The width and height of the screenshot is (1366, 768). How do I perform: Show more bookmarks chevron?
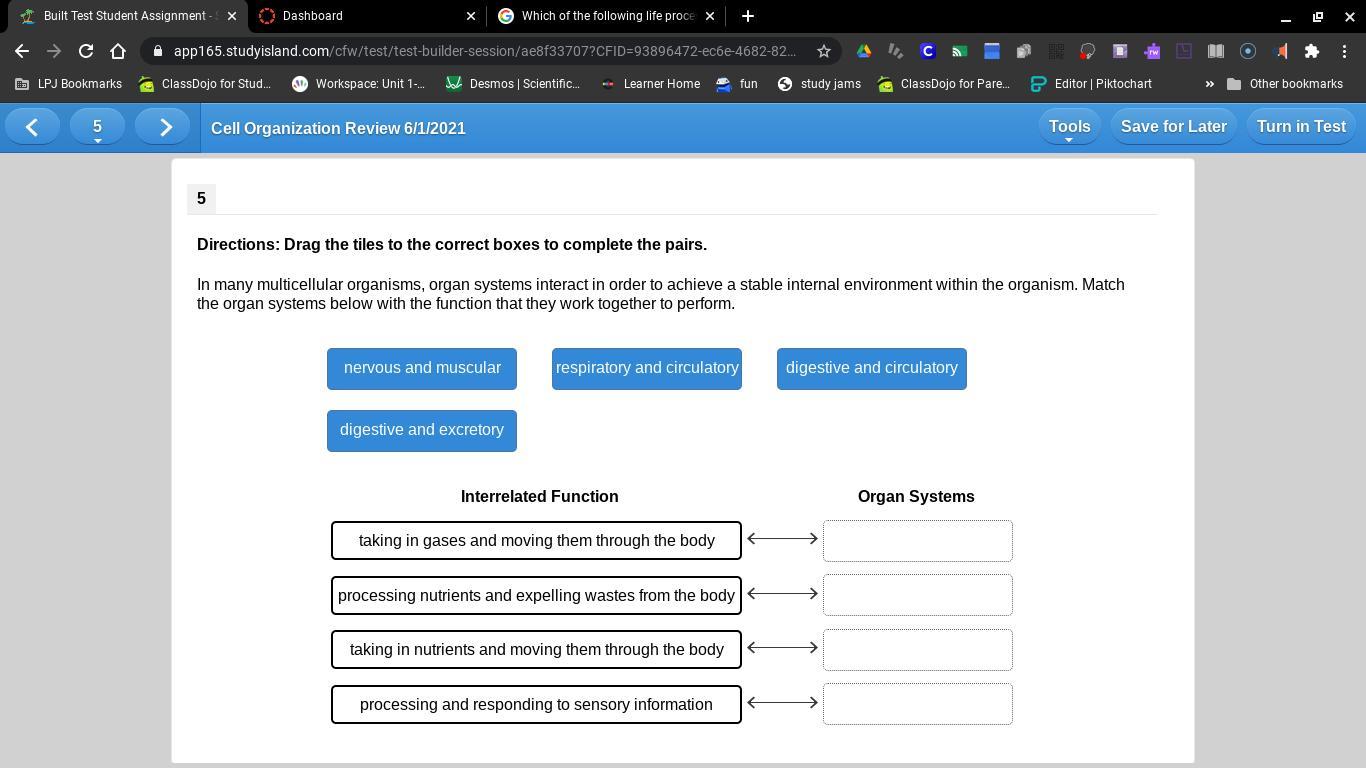pyautogui.click(x=1209, y=84)
